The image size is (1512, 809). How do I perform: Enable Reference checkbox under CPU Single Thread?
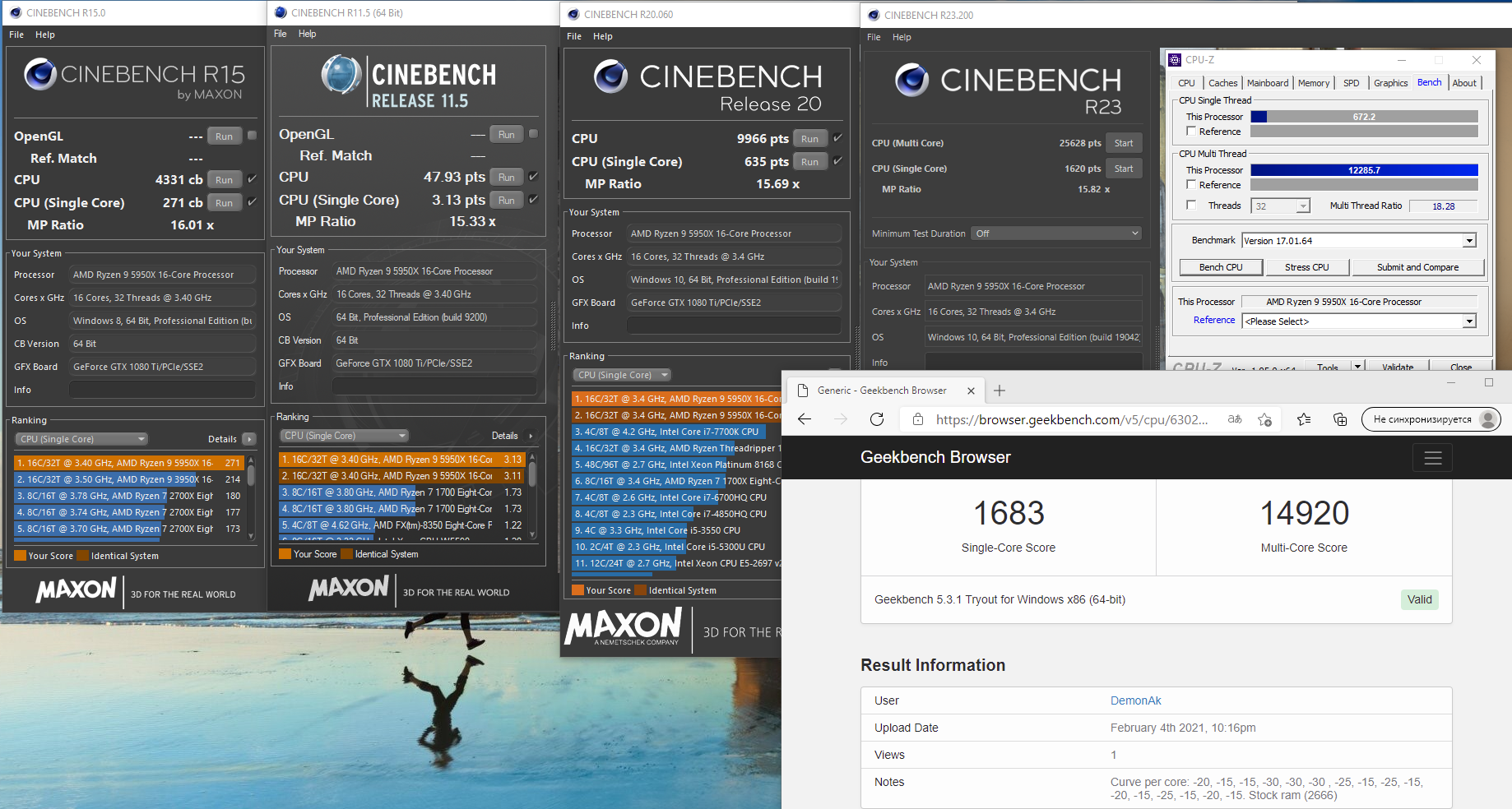click(x=1191, y=132)
